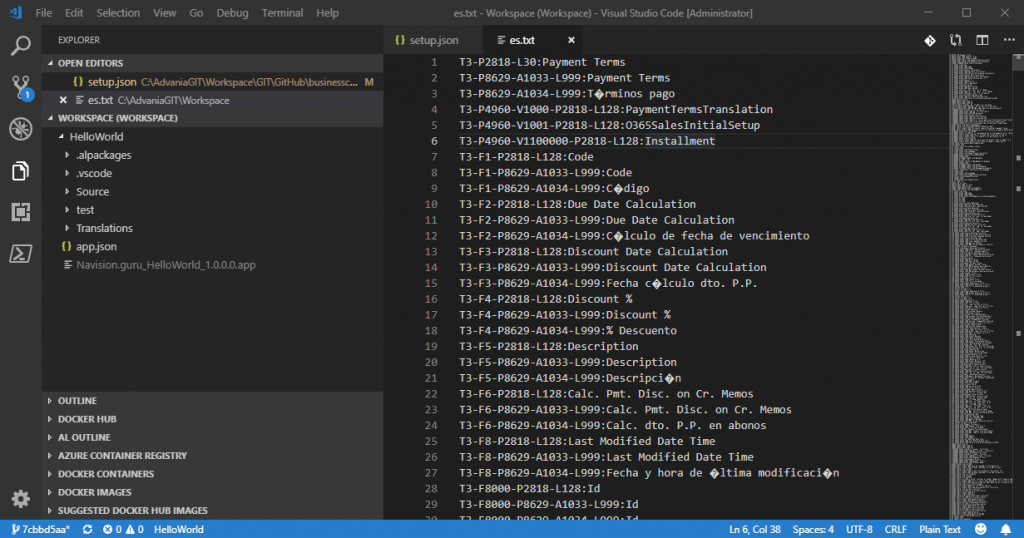Close es.txt in Open Editors list
Viewport: 1024px width, 538px height.
point(63,100)
